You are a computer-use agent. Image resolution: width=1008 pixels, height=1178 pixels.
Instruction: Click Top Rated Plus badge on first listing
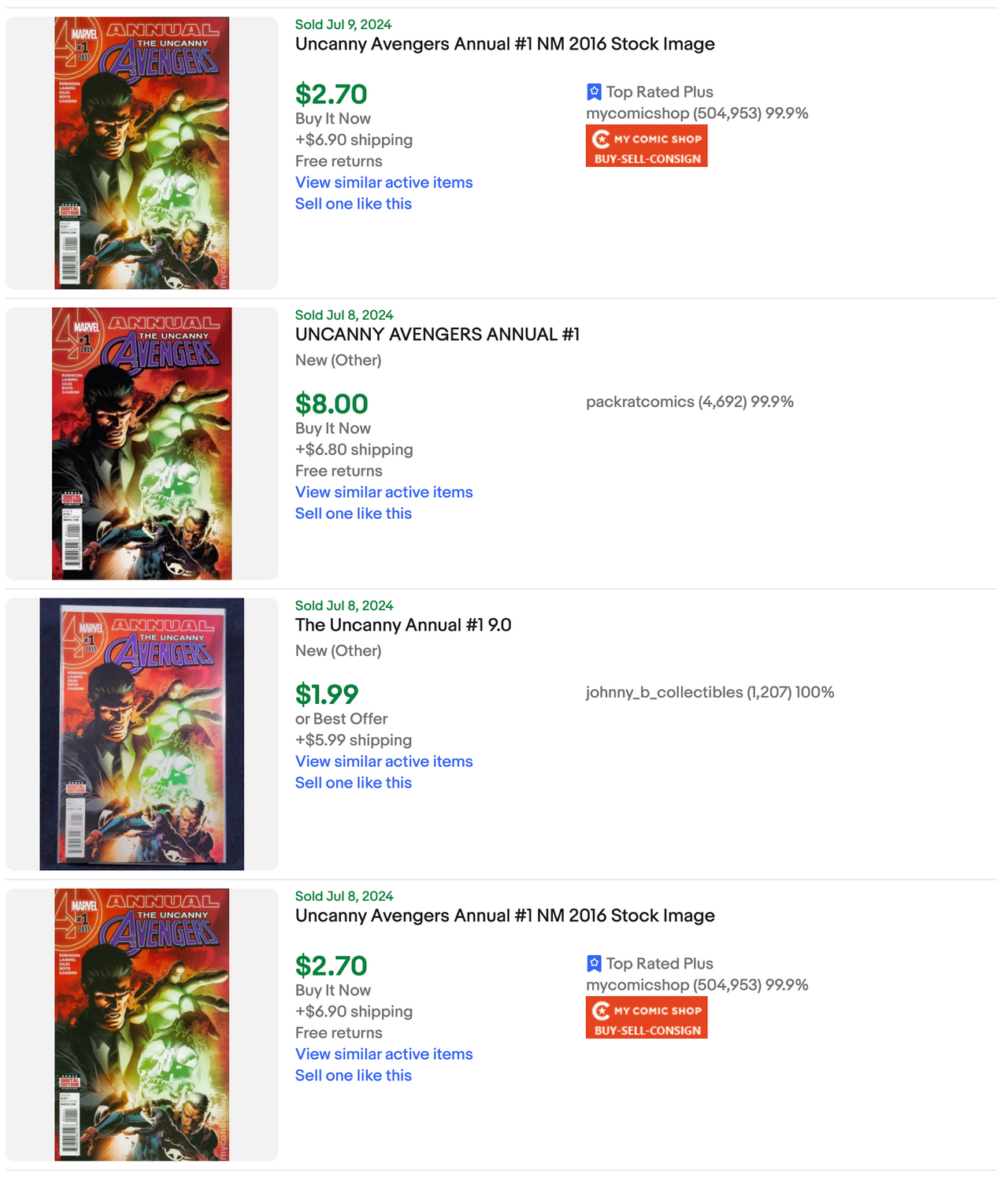pyautogui.click(x=650, y=92)
